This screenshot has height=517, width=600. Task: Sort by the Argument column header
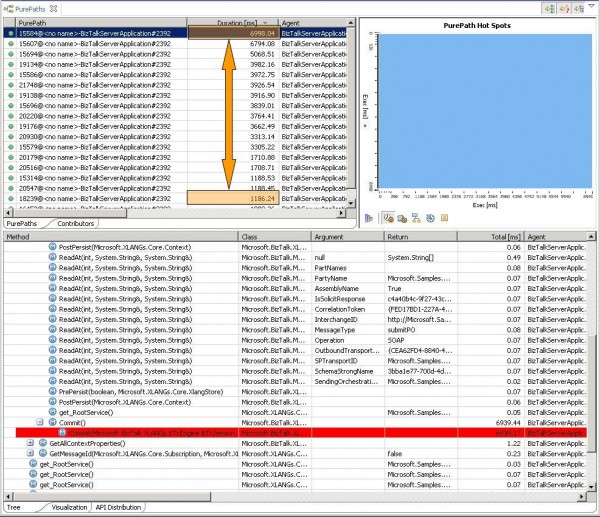[x=347, y=237]
